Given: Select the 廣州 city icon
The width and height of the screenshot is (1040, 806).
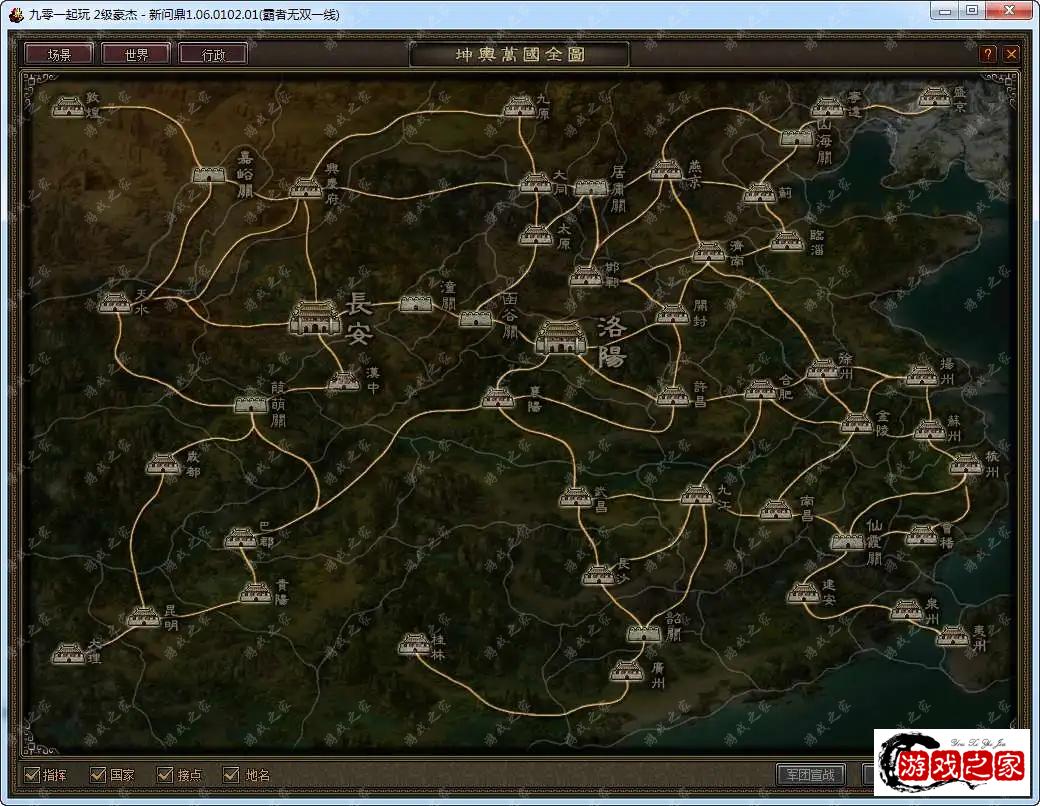Looking at the screenshot, I should click(627, 670).
